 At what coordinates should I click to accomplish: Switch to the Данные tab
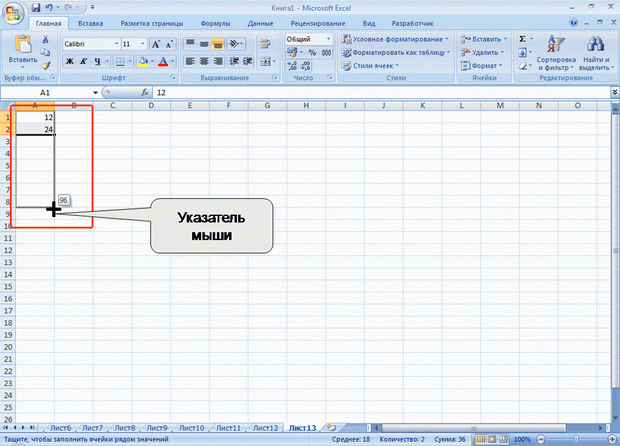click(260, 23)
